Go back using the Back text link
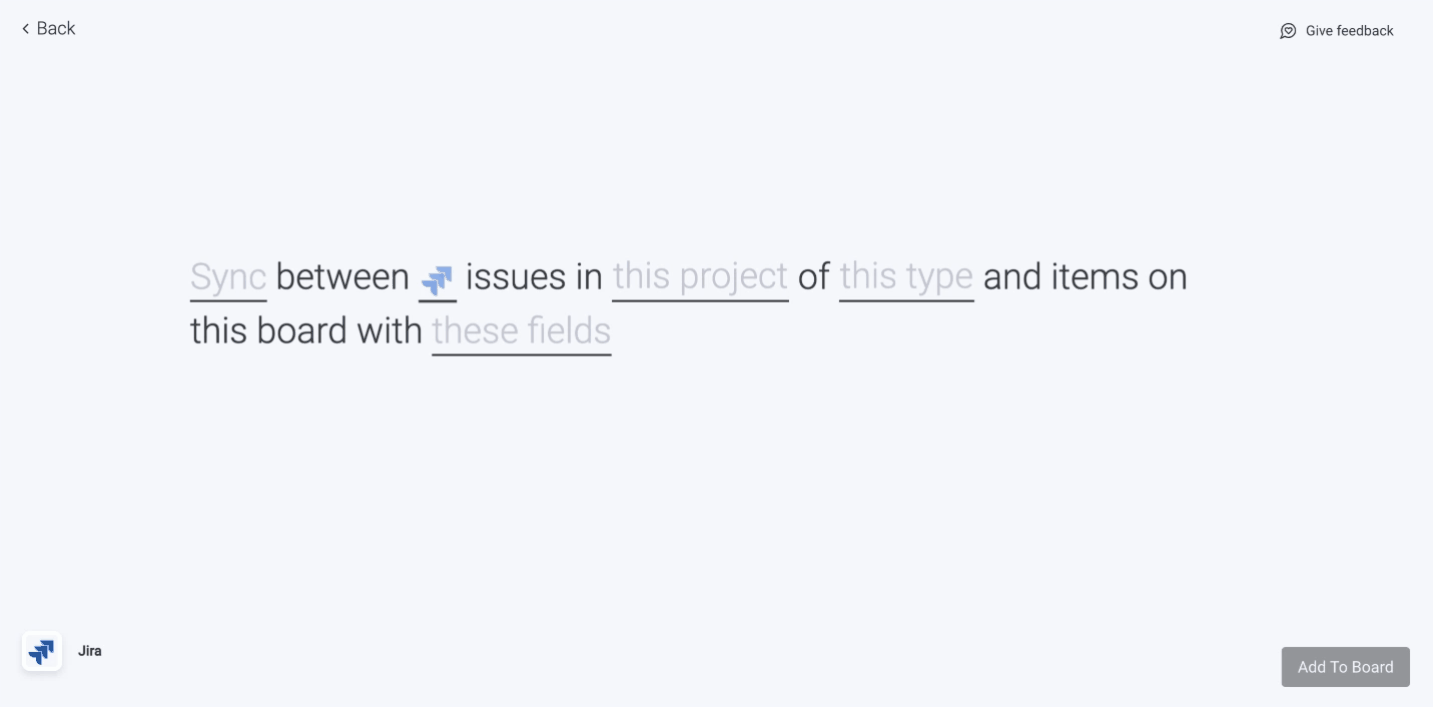The width and height of the screenshot is (1433, 707). 56,29
